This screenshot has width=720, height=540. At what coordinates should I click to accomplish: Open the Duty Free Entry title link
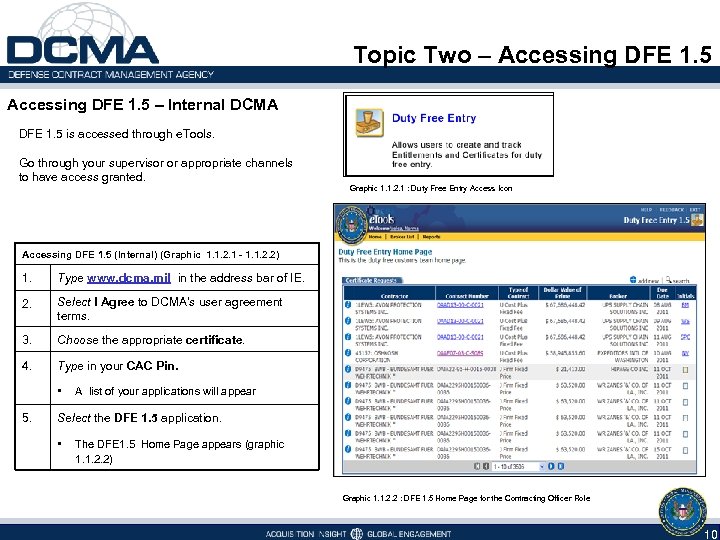[434, 118]
